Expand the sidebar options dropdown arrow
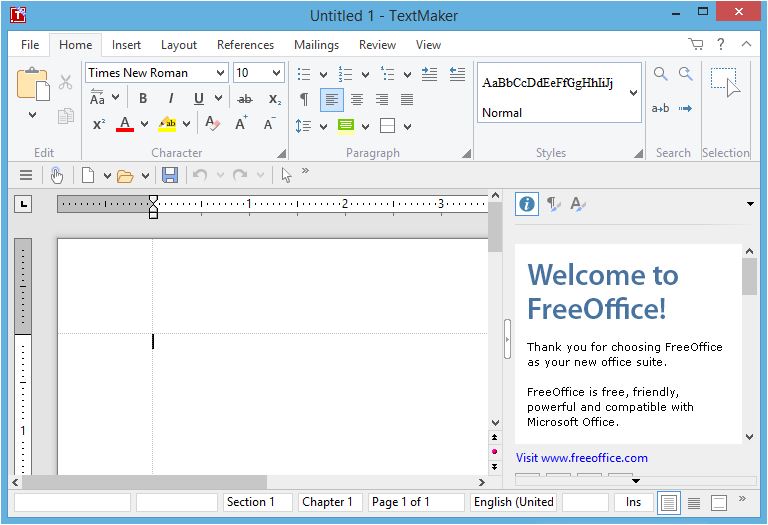 tap(750, 204)
